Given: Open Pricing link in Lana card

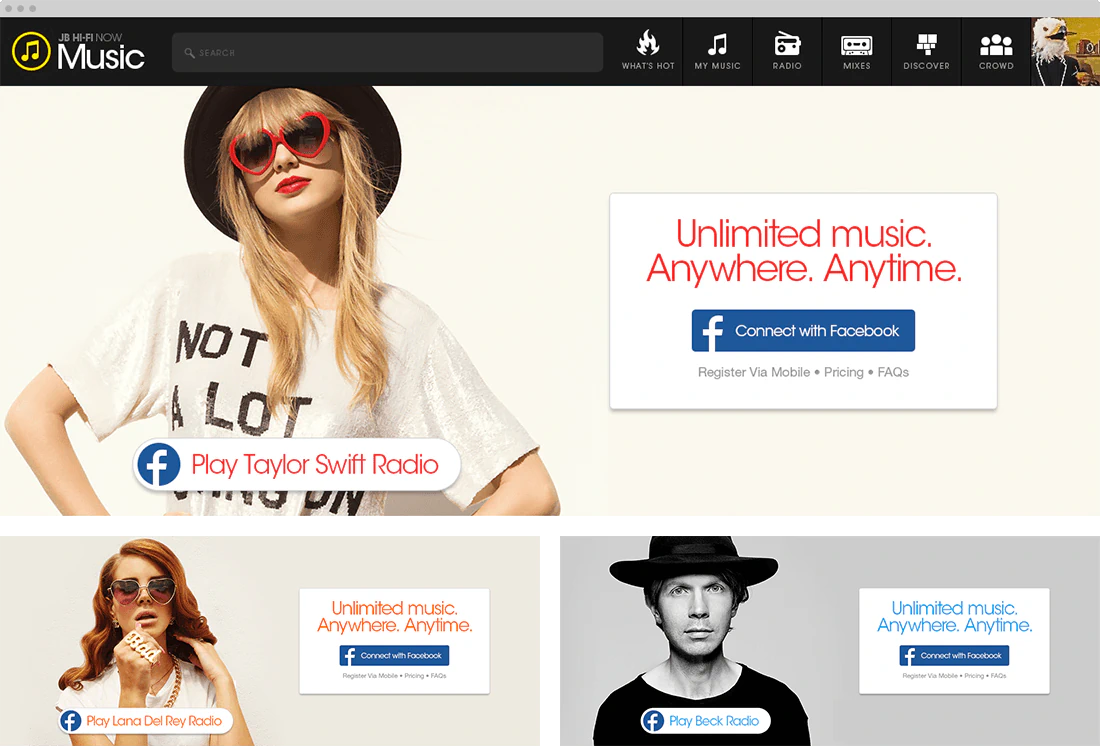Looking at the screenshot, I should tap(414, 676).
